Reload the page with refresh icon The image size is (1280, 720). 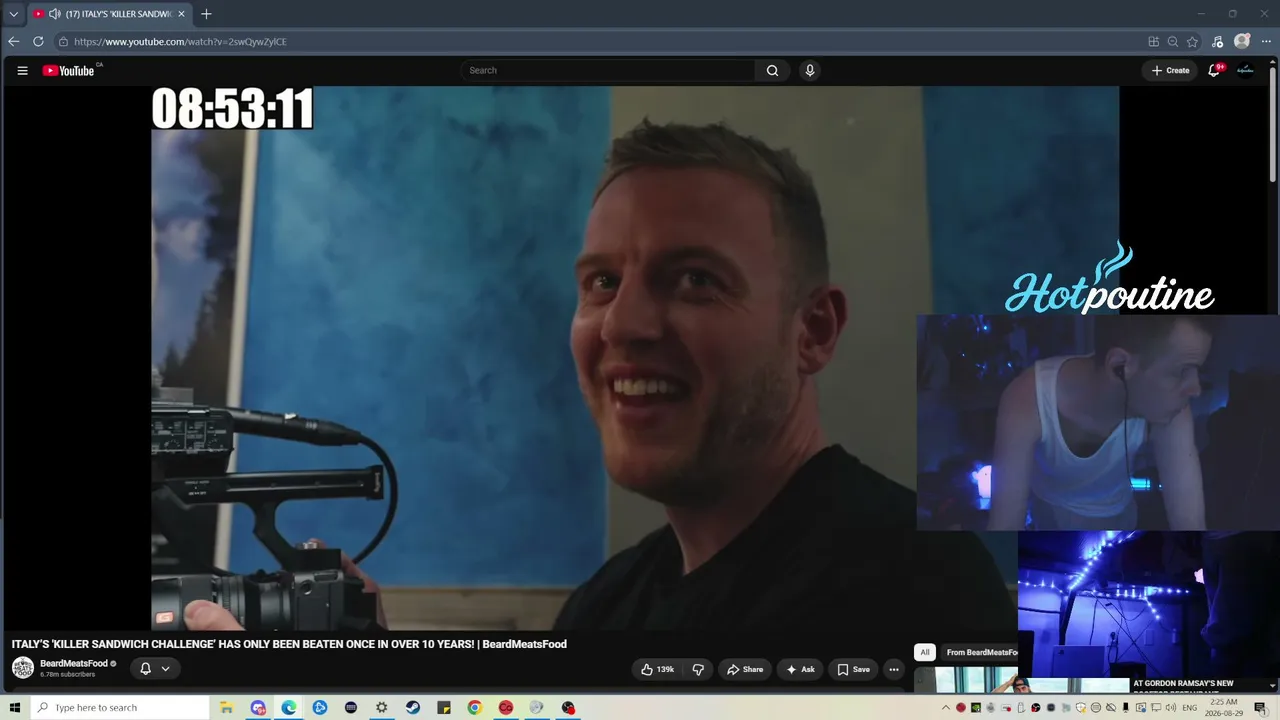coord(38,41)
